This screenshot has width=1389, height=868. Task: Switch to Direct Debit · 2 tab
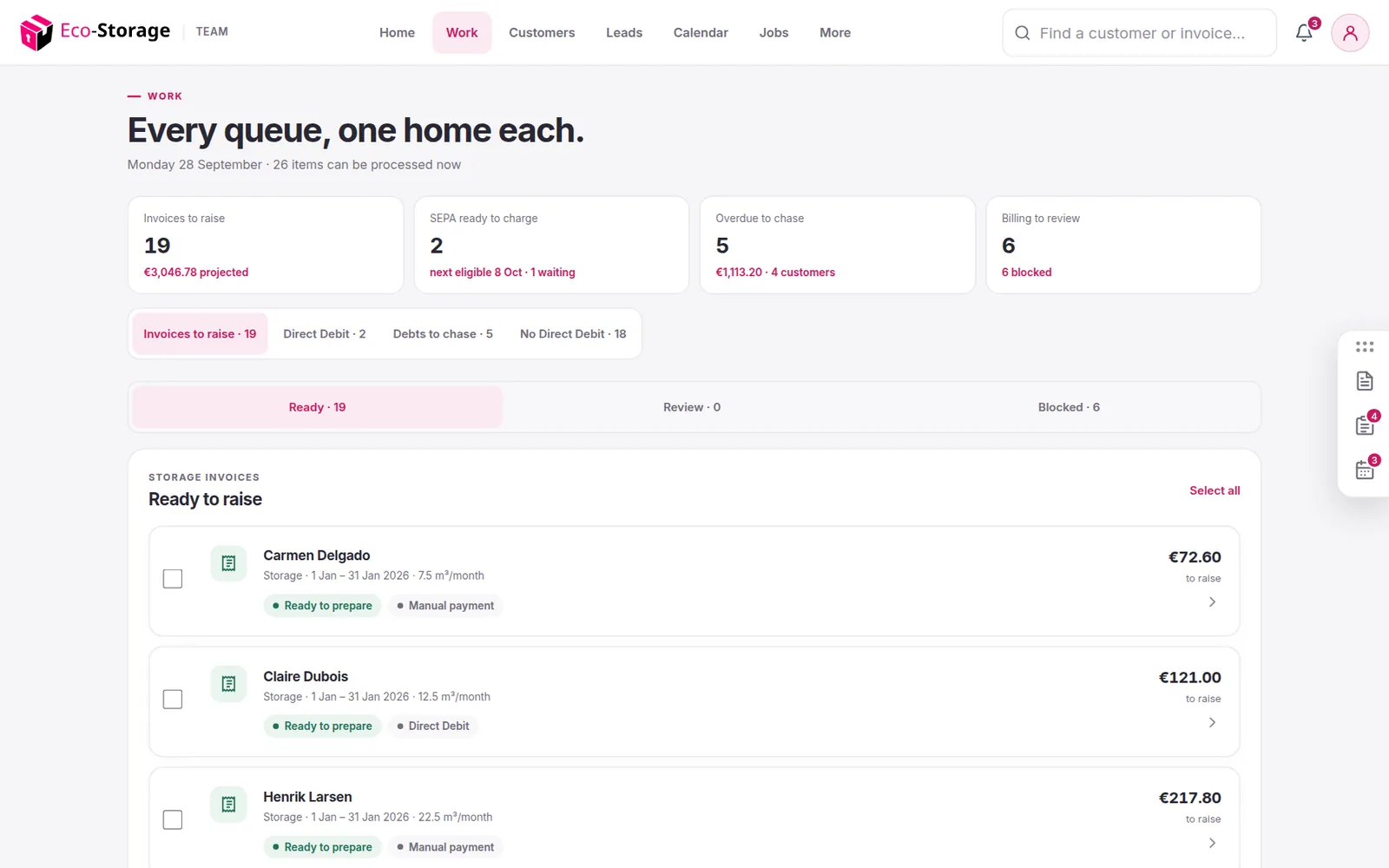pos(325,334)
